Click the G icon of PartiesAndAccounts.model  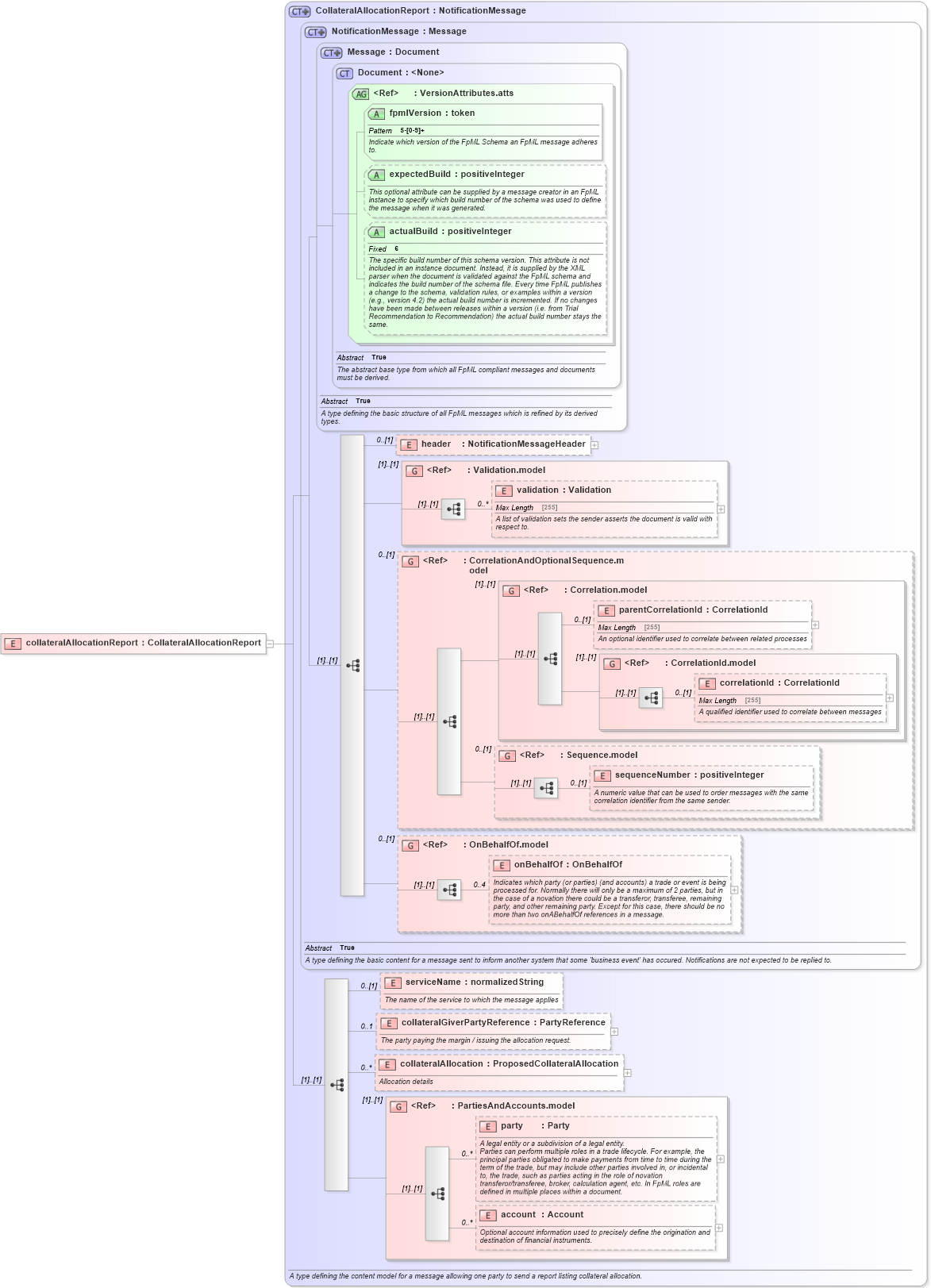[x=398, y=1106]
